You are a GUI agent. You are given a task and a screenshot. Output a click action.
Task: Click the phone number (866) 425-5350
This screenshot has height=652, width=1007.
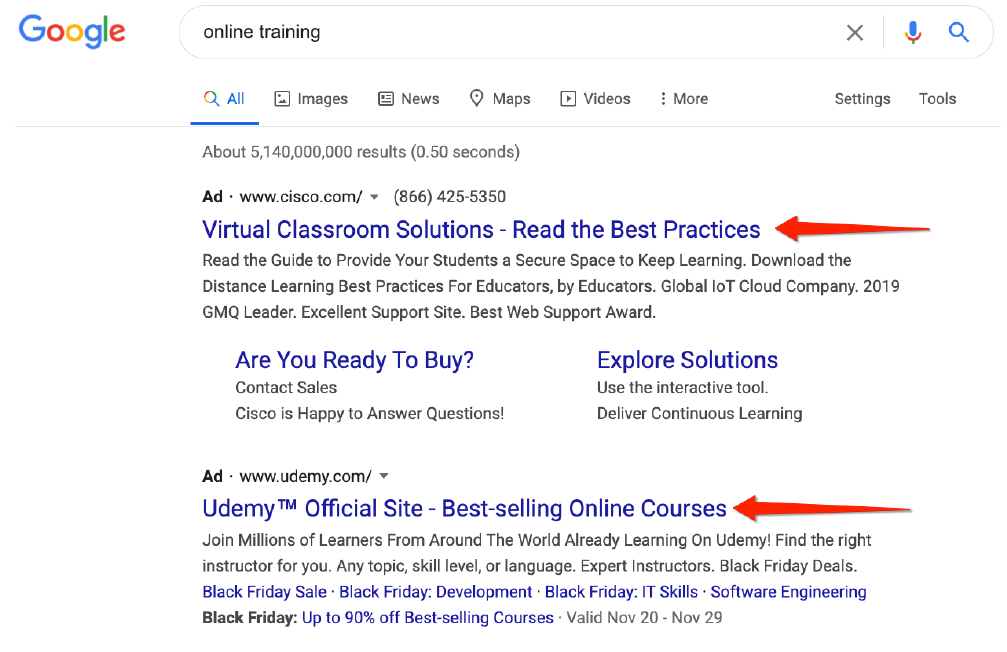[x=450, y=197]
